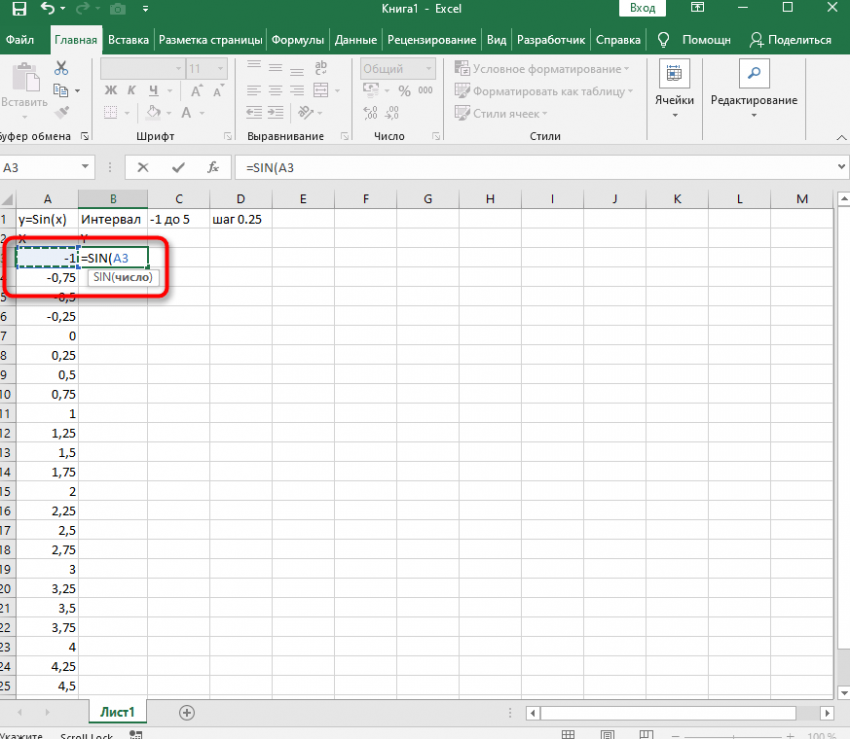Screen dimensions: 850x739
Task: Click the Вход sign-in button
Action: [643, 9]
